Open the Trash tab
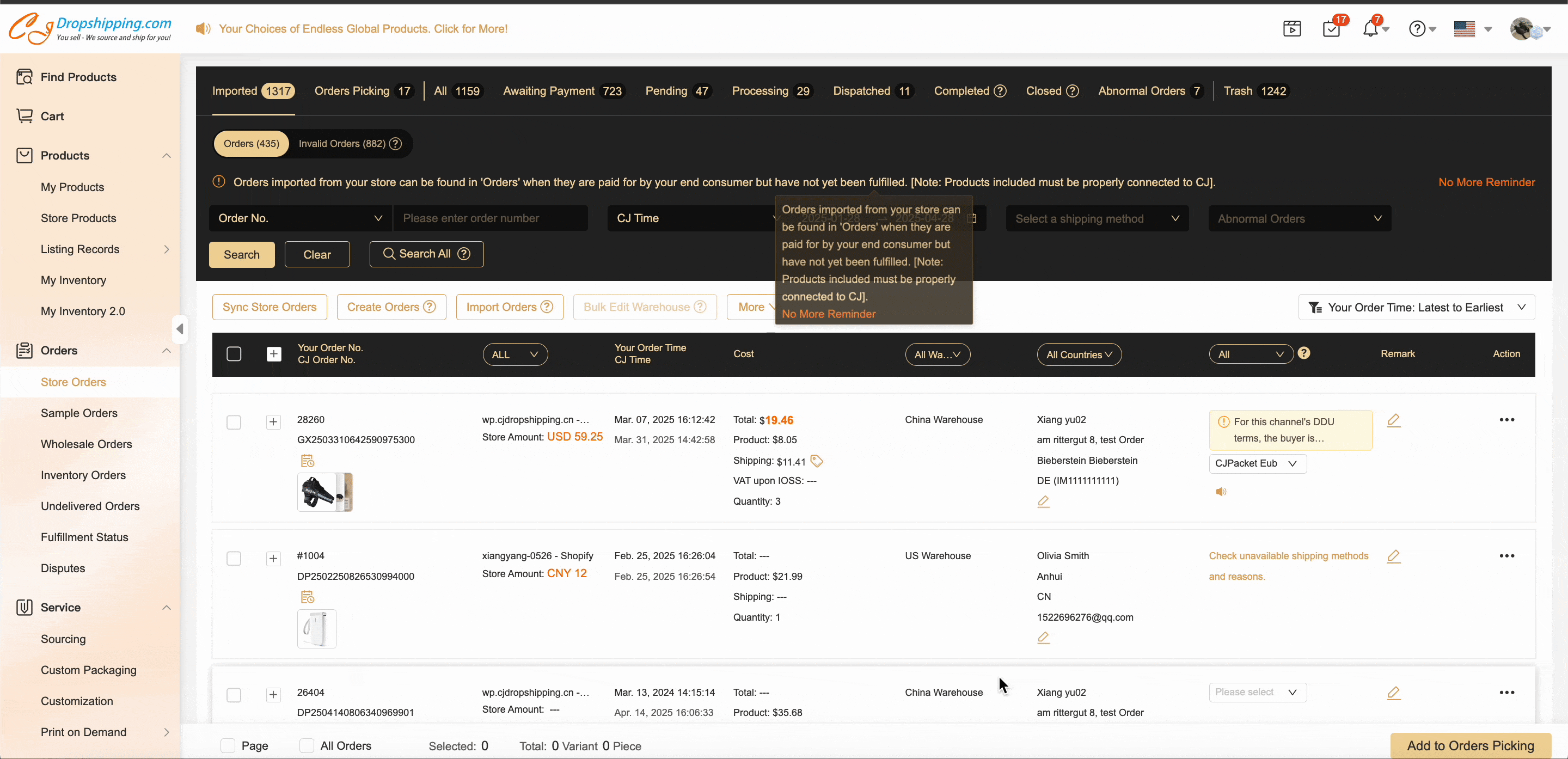This screenshot has width=1568, height=759. point(1257,91)
